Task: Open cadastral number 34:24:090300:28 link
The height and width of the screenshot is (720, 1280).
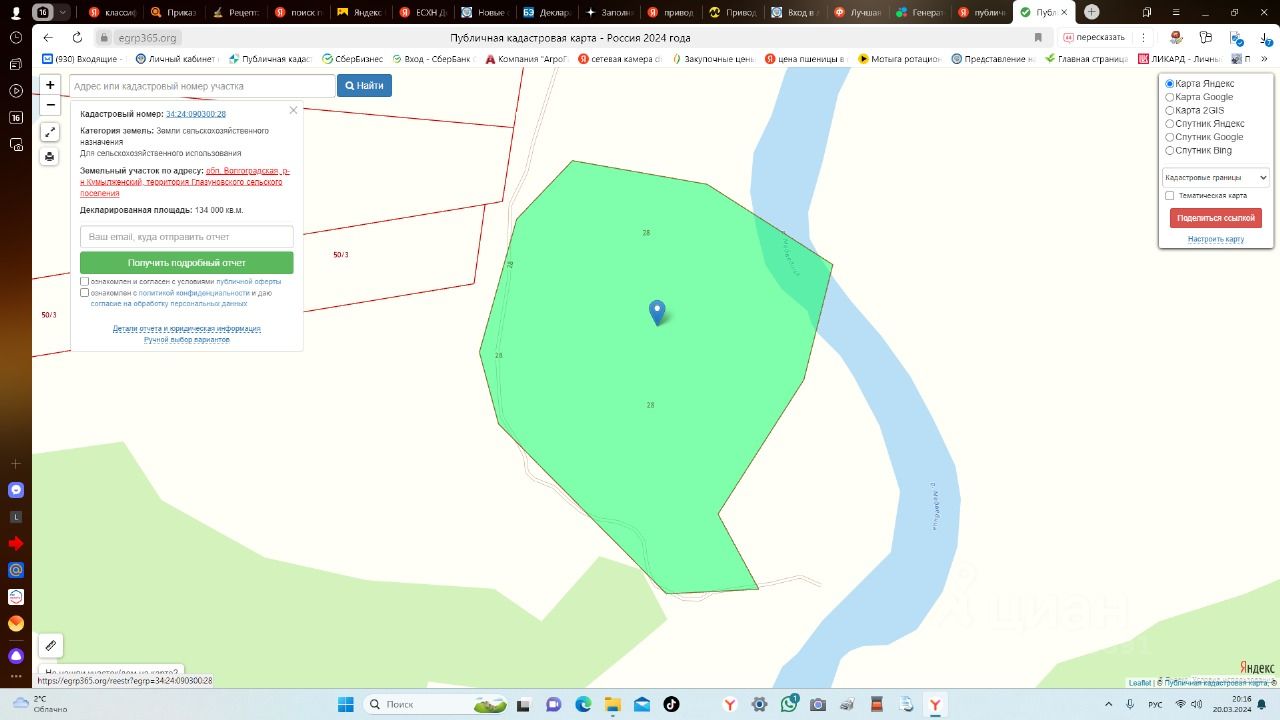Action: pyautogui.click(x=196, y=114)
